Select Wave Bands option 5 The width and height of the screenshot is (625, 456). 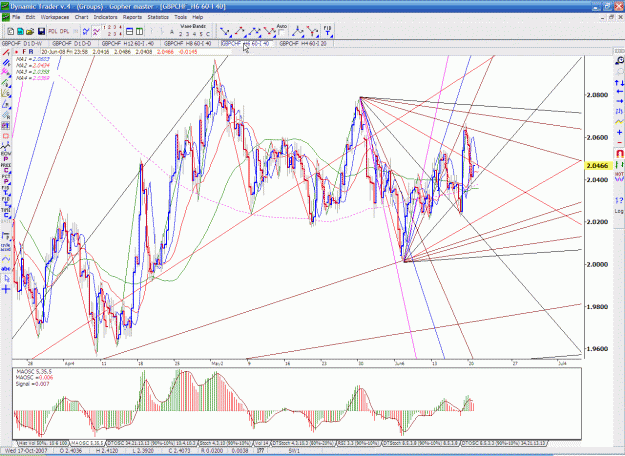(x=201, y=34)
